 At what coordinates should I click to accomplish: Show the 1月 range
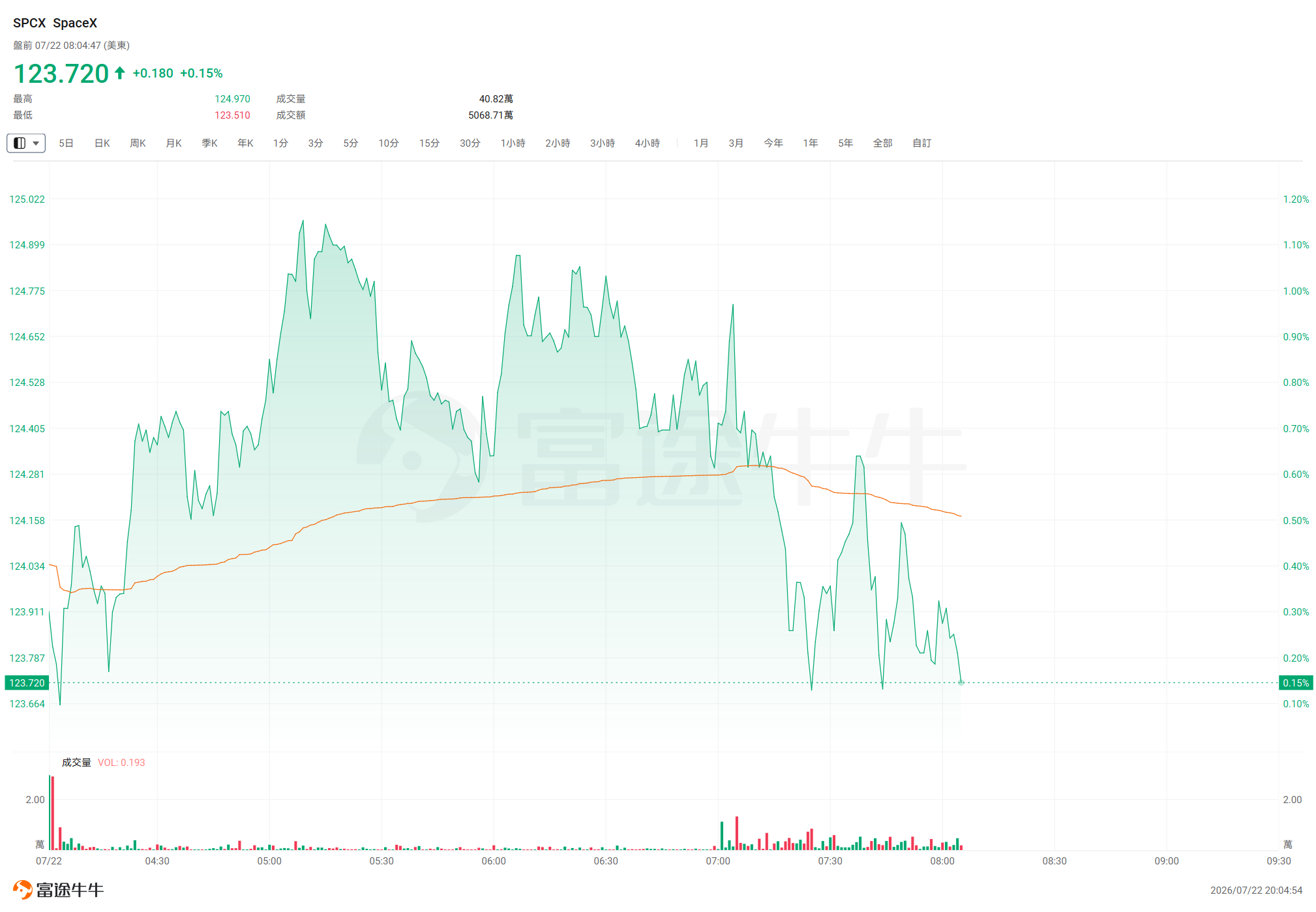coord(701,143)
